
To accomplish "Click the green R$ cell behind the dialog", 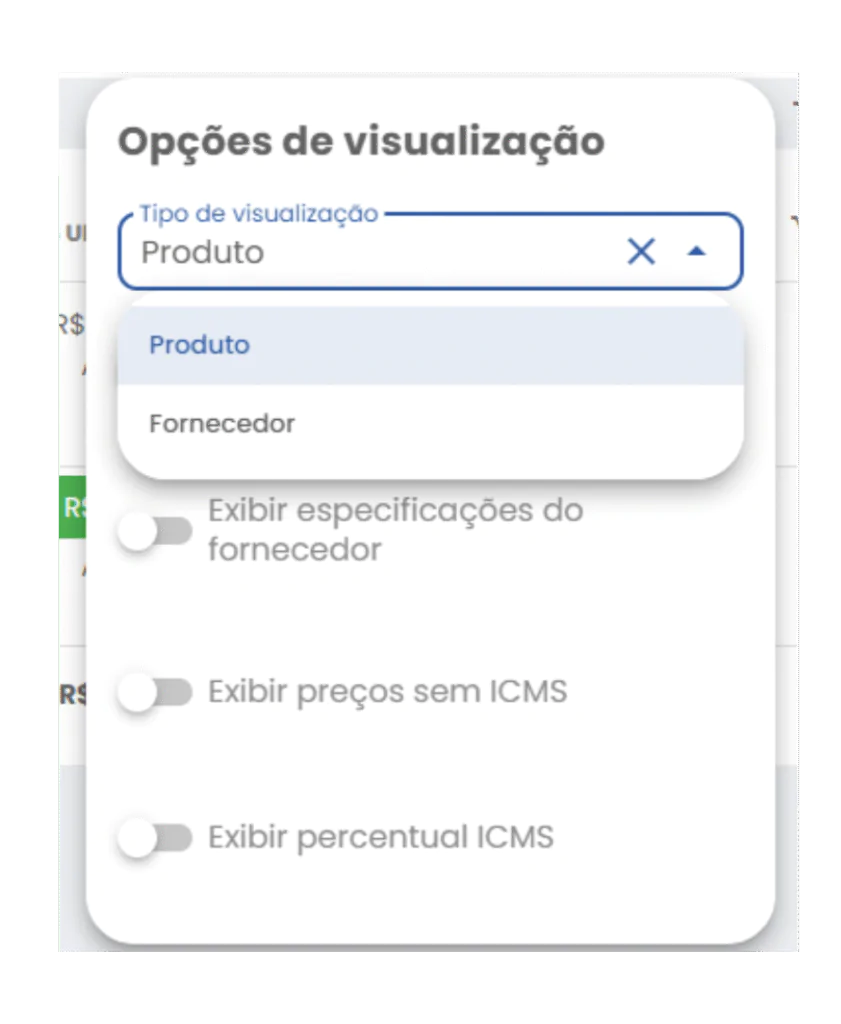I will pyautogui.click(x=72, y=507).
